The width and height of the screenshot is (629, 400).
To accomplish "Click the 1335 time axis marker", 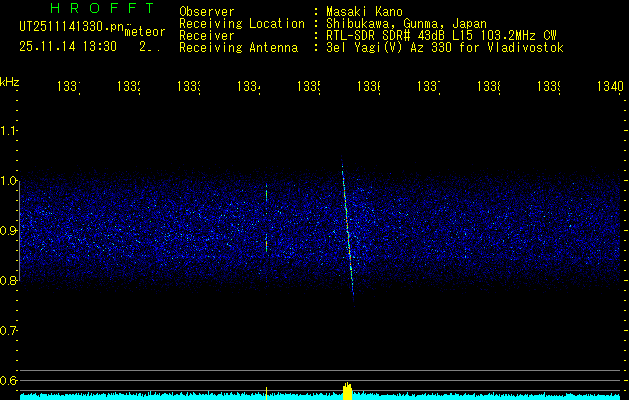I will point(308,87).
